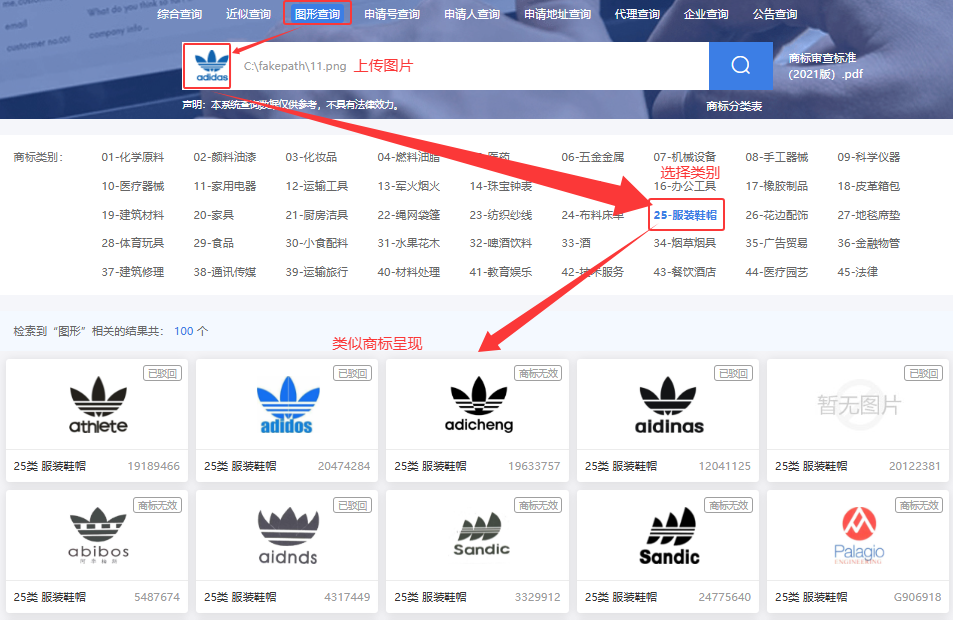Select category 10-医疗器械
Viewport: 953px width, 620px height.
point(132,186)
